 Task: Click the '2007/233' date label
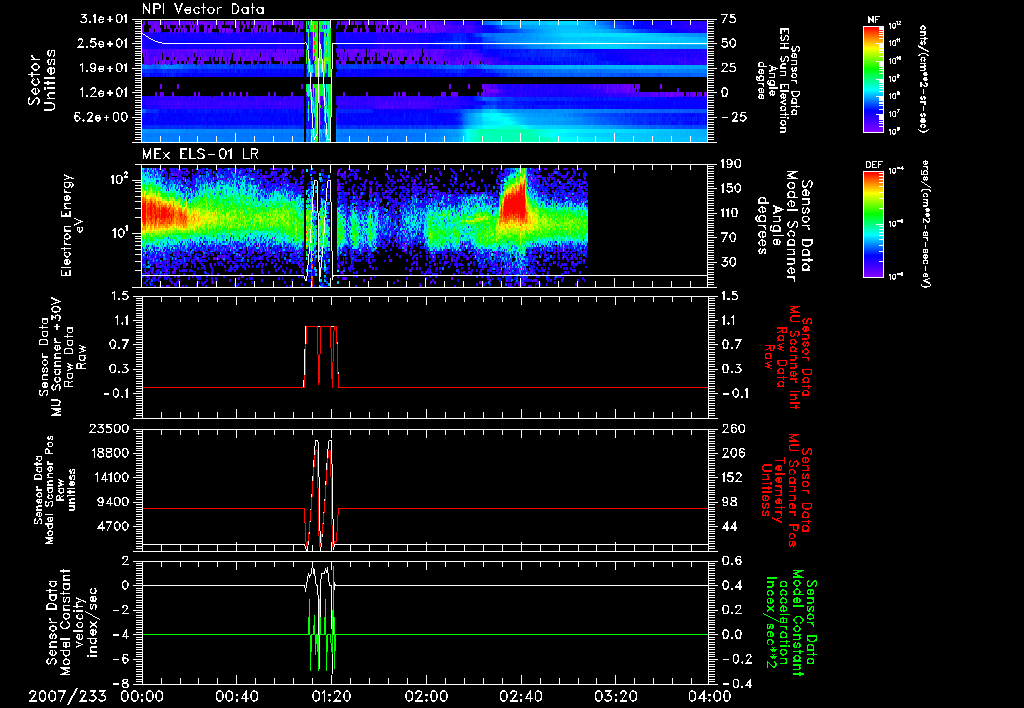[x=67, y=696]
